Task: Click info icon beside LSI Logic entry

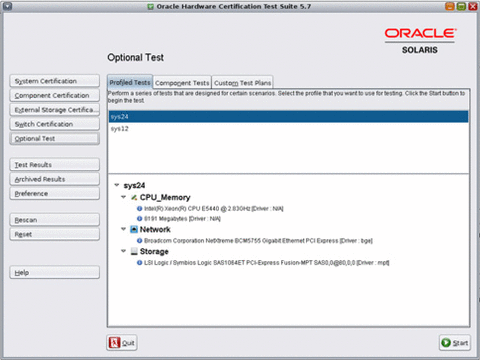Action: coord(140,263)
